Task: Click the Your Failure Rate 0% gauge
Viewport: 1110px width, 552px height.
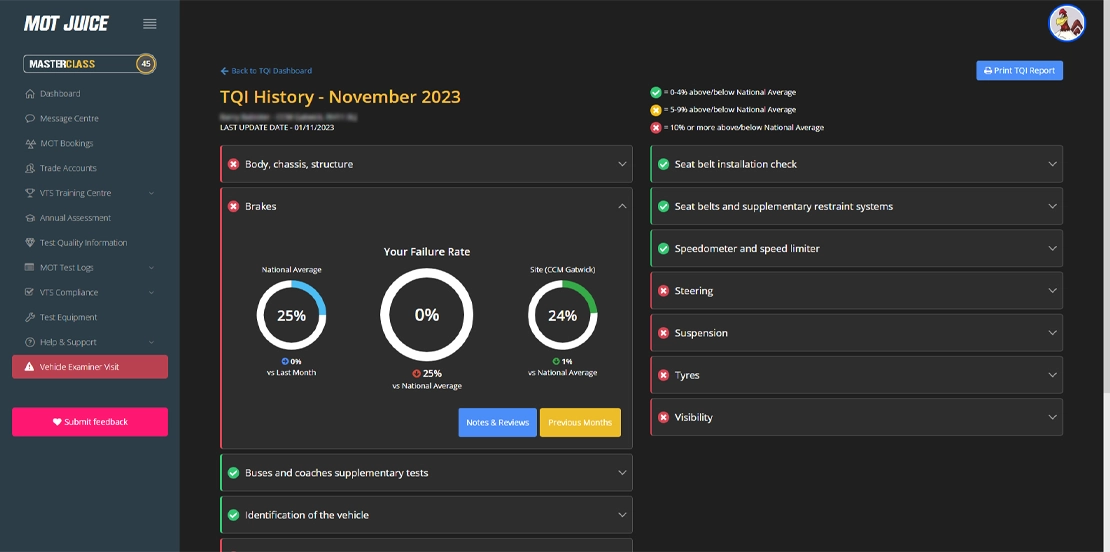Action: [x=427, y=315]
